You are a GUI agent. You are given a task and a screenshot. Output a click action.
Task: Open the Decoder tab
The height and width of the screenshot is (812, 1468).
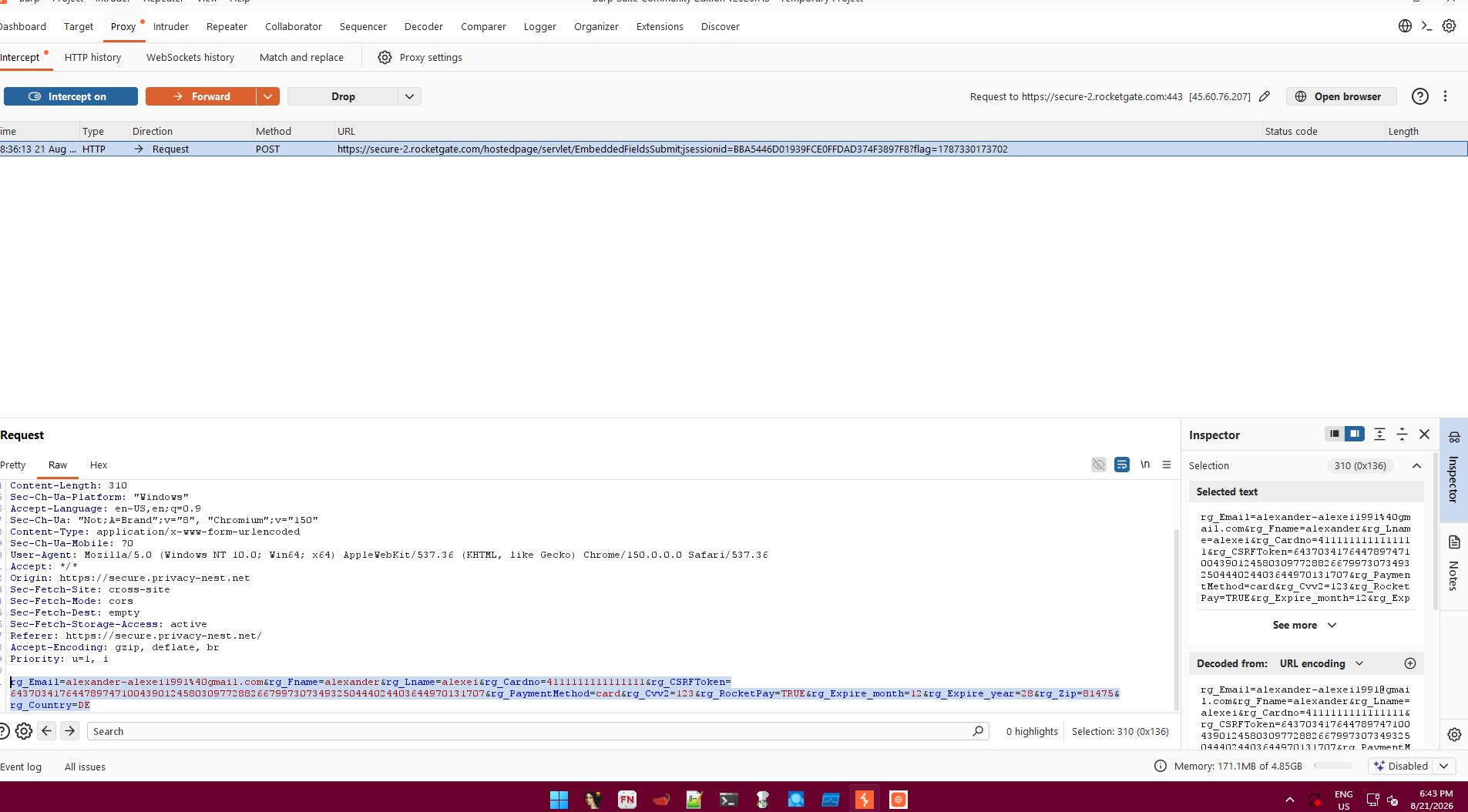[x=424, y=26]
